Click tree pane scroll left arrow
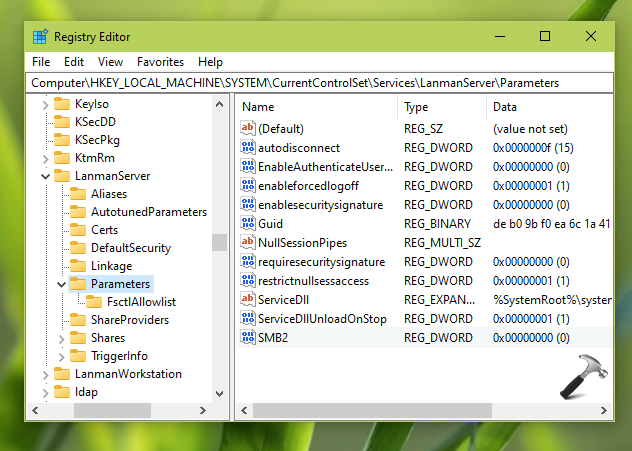Image resolution: width=632 pixels, height=451 pixels. (x=35, y=410)
